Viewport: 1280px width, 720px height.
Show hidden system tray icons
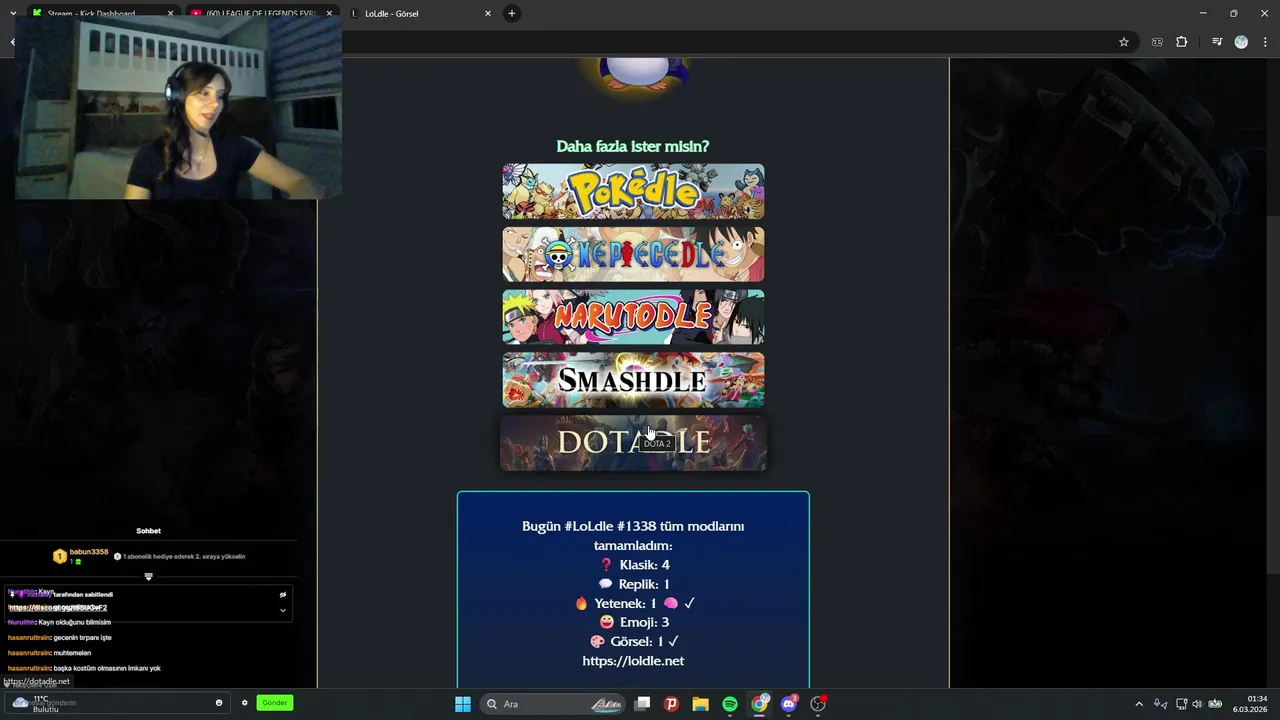tap(1139, 704)
